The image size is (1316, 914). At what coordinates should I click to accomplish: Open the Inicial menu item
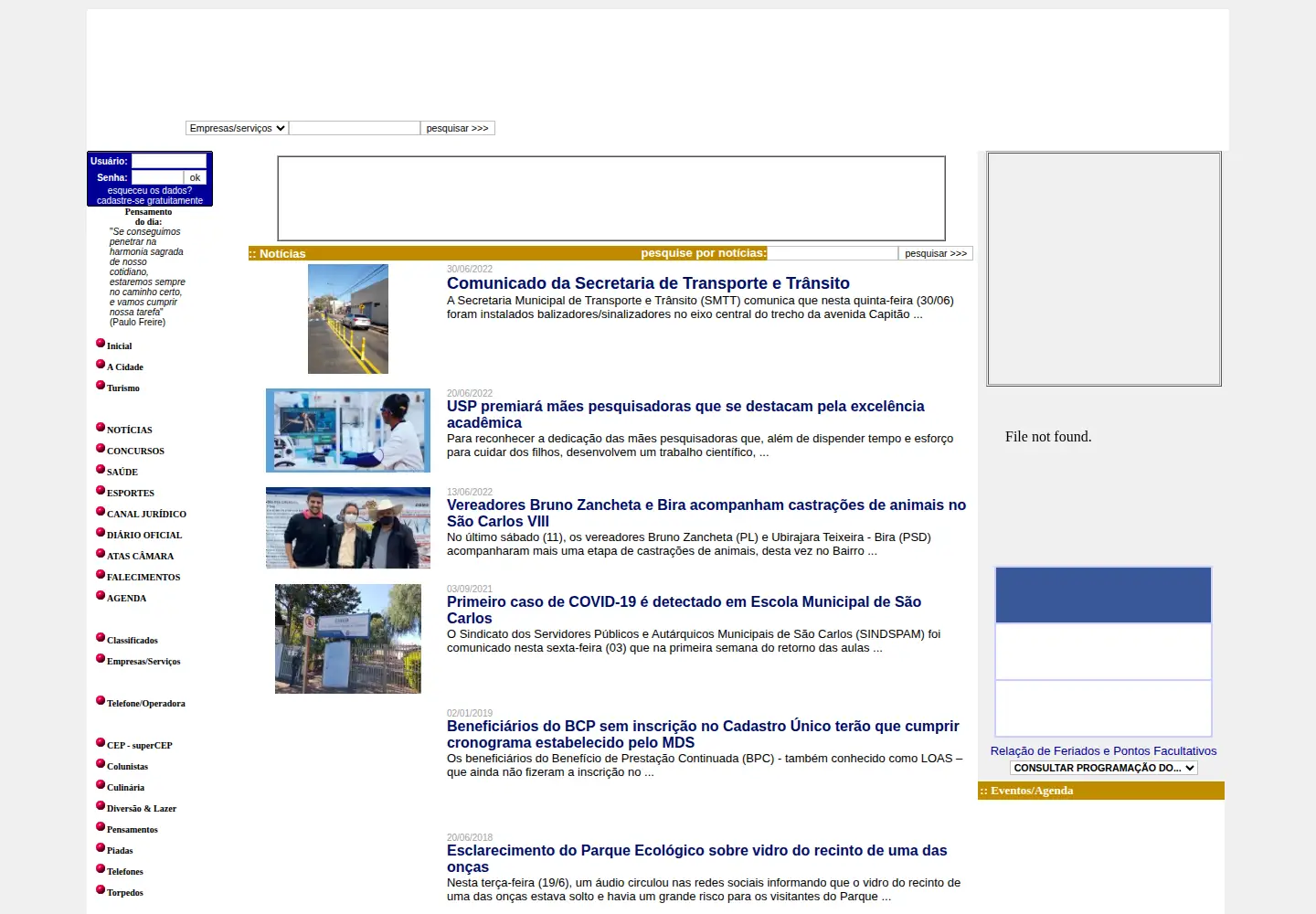pyautogui.click(x=119, y=346)
